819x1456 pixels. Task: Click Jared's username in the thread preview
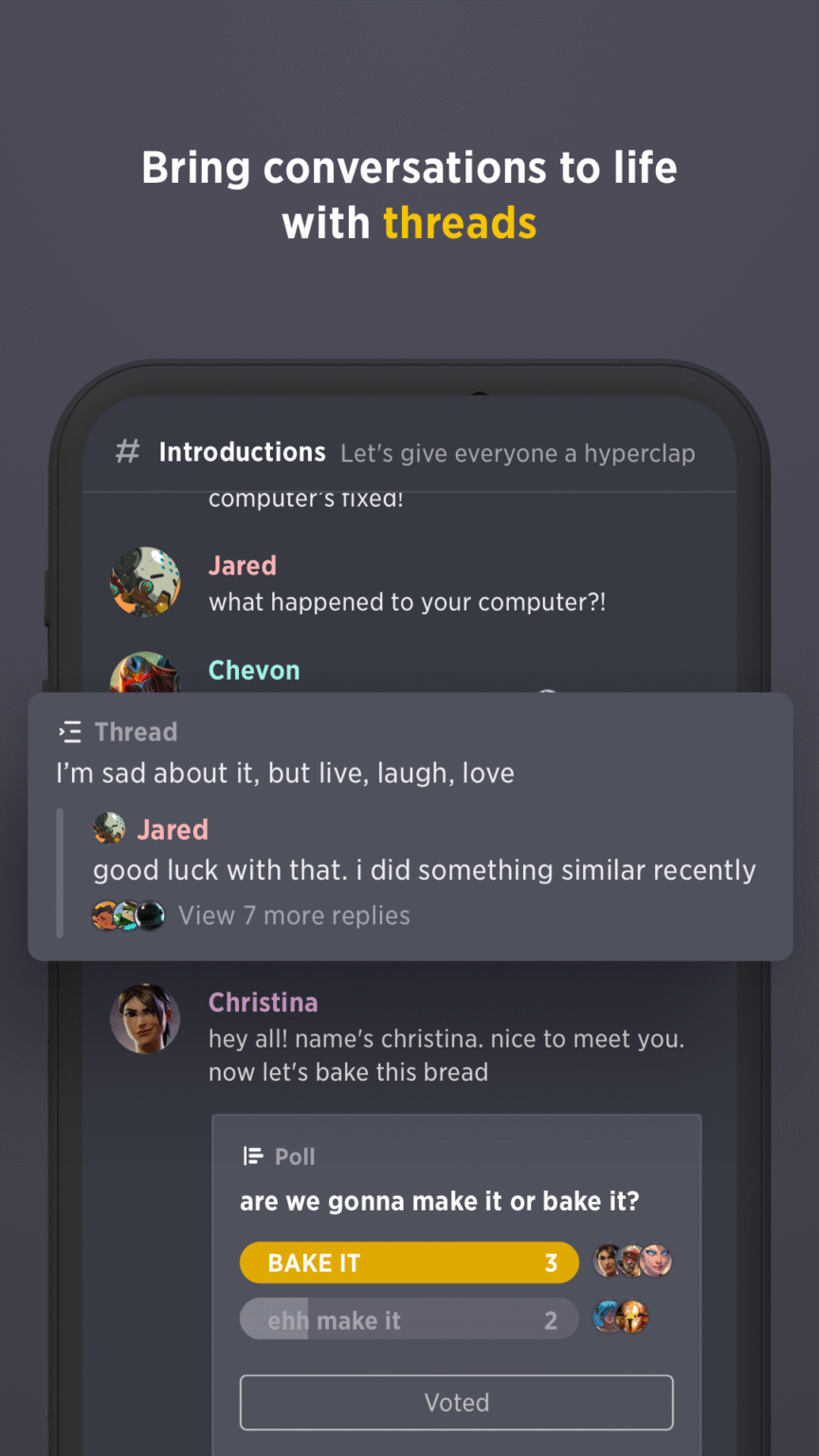(x=173, y=828)
